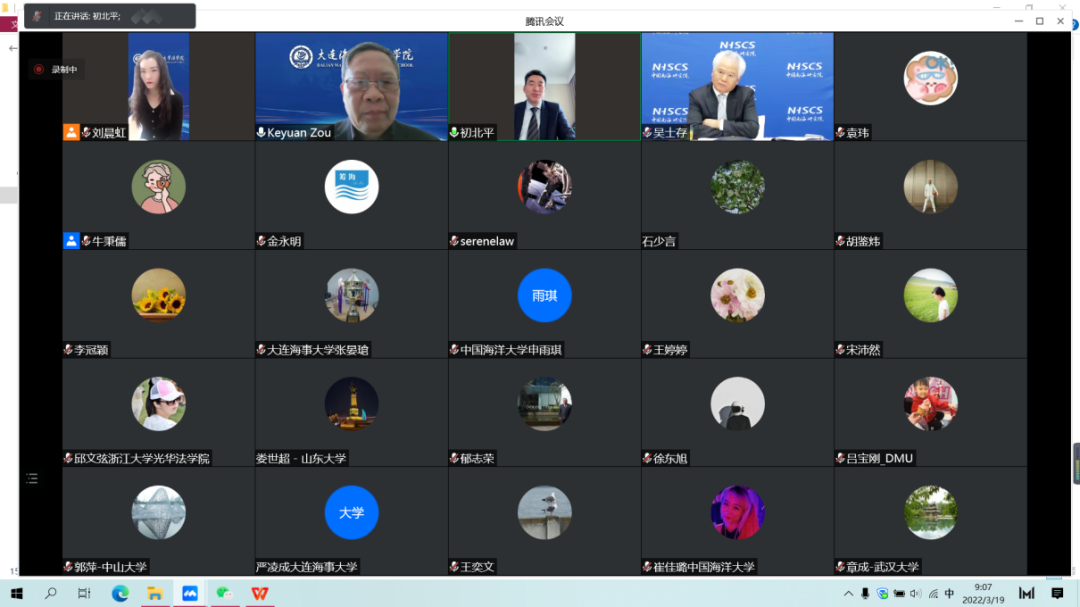Expand the system tray hidden icons chevron
Image resolution: width=1080 pixels, height=607 pixels.
pos(849,593)
